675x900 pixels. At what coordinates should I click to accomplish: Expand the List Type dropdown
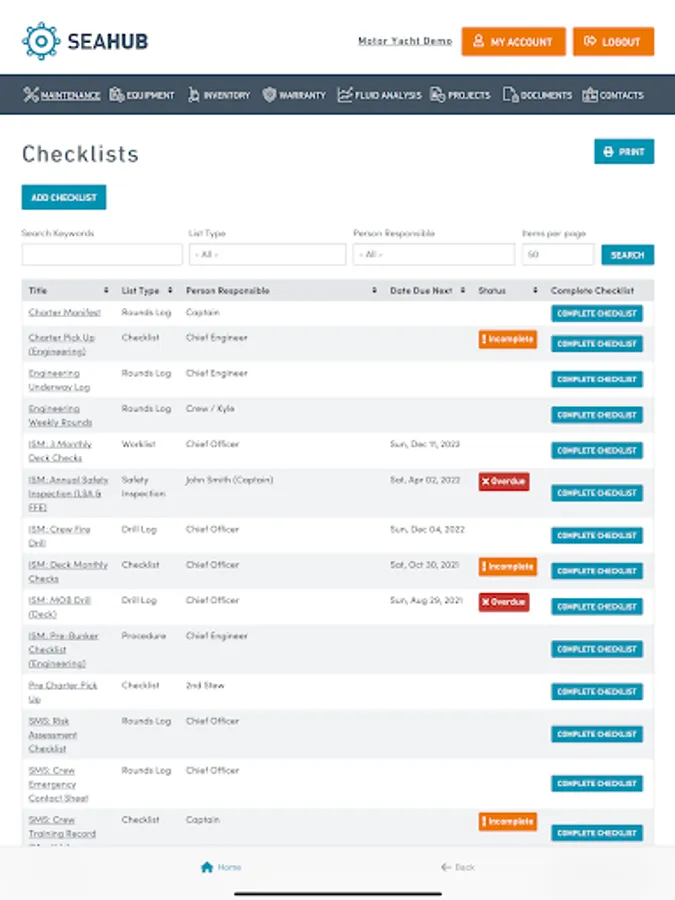[267, 255]
